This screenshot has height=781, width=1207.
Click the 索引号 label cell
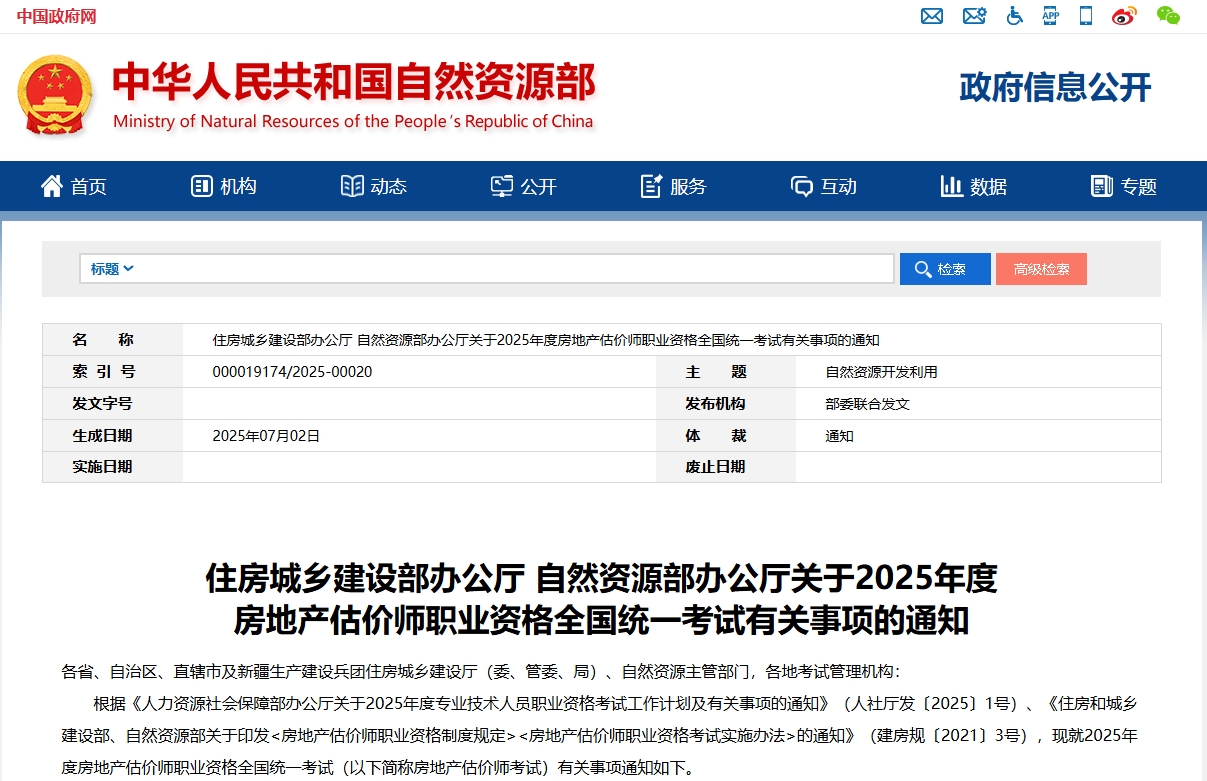click(x=112, y=372)
